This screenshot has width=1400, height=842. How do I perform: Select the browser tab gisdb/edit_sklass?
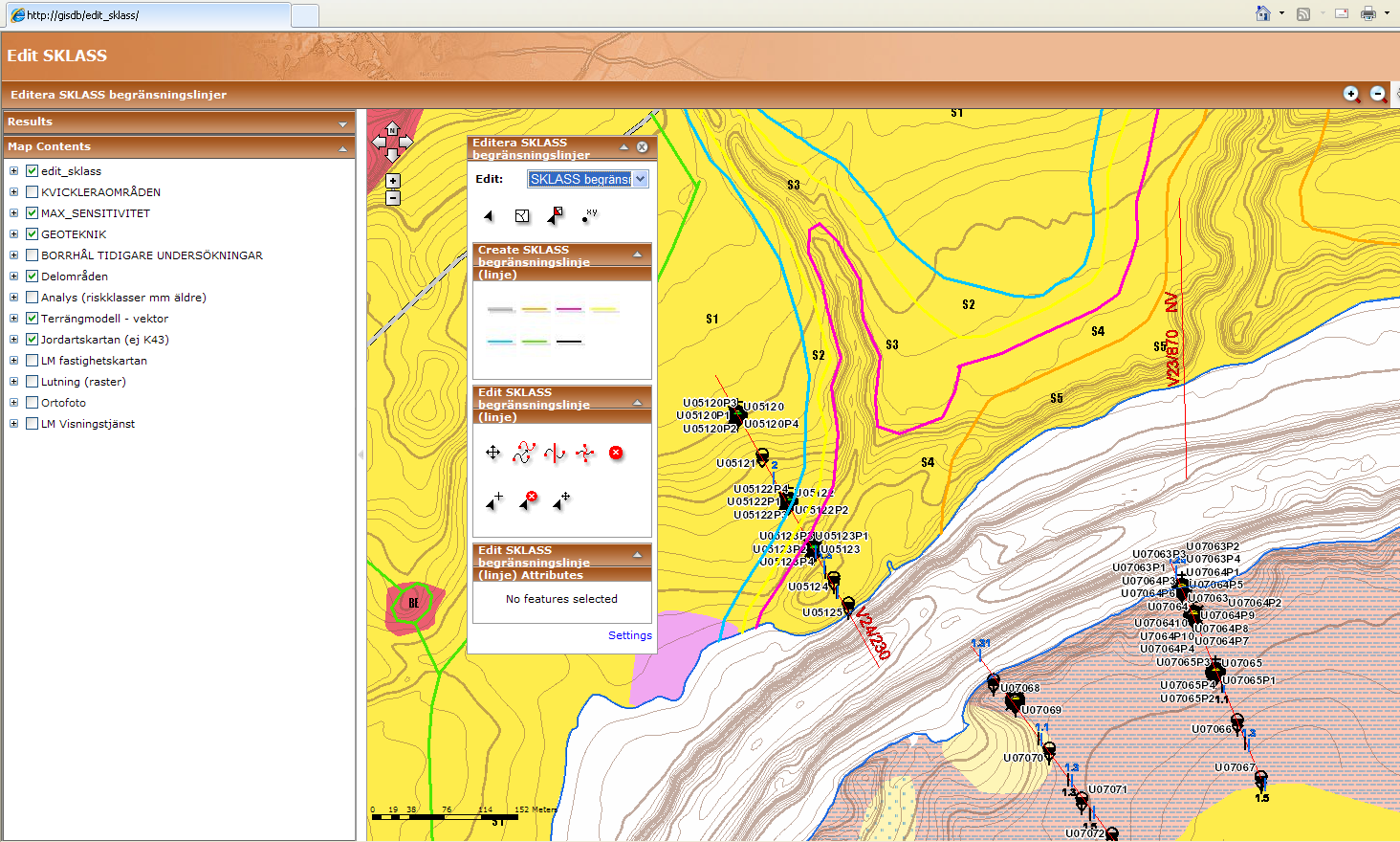point(147,14)
